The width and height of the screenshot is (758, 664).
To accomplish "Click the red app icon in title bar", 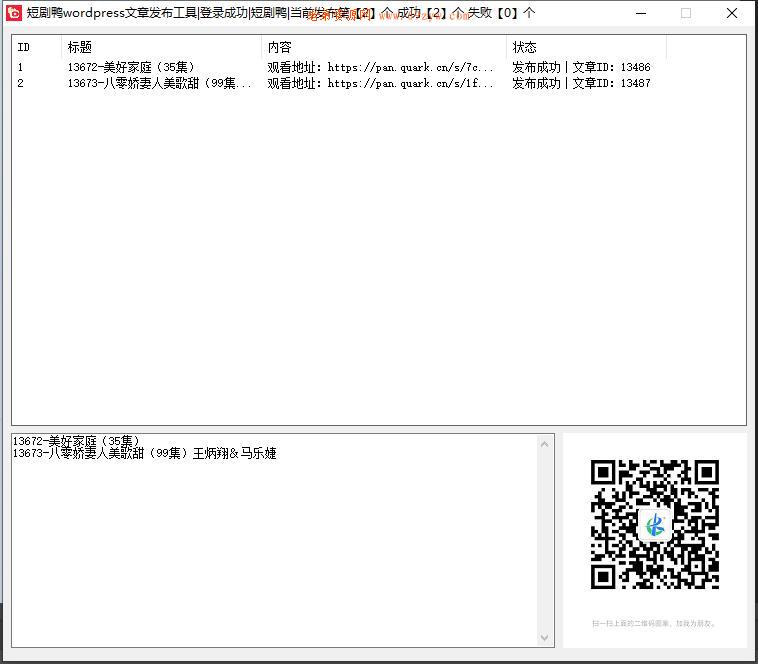I will click(x=14, y=13).
